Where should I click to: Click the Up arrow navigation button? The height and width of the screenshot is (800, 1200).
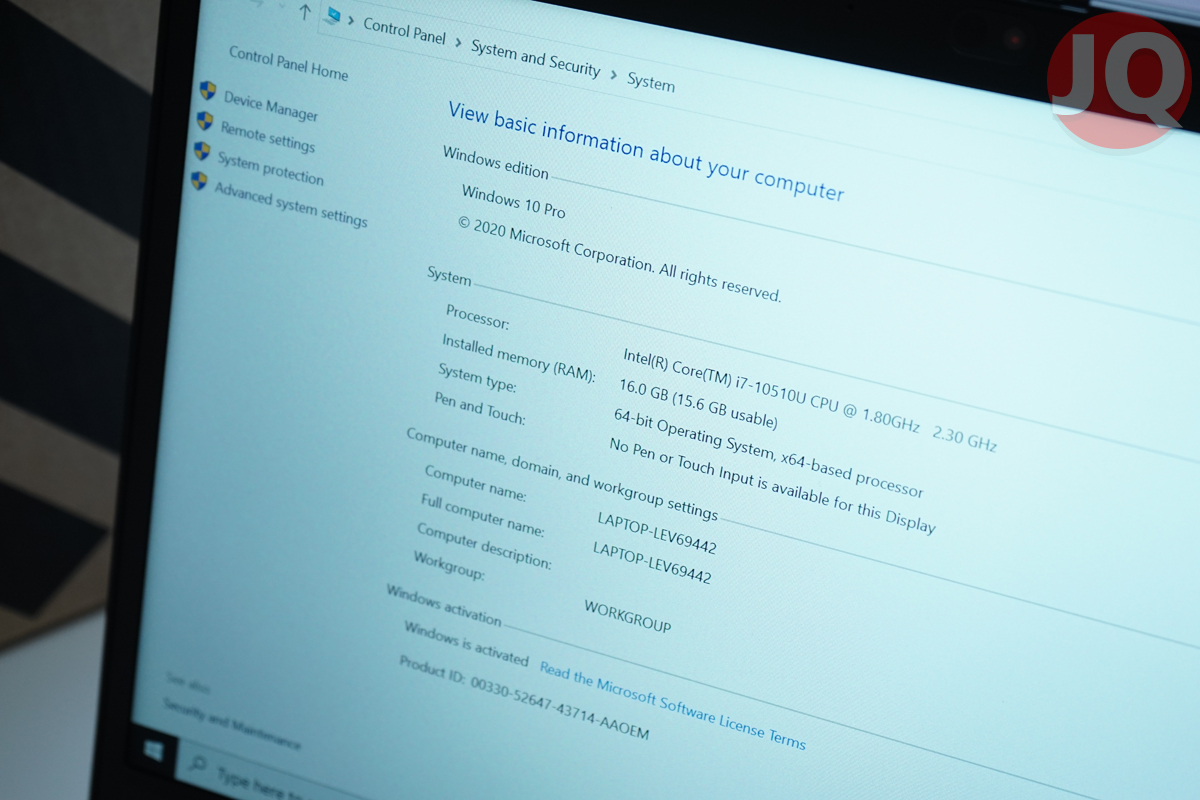coord(305,13)
